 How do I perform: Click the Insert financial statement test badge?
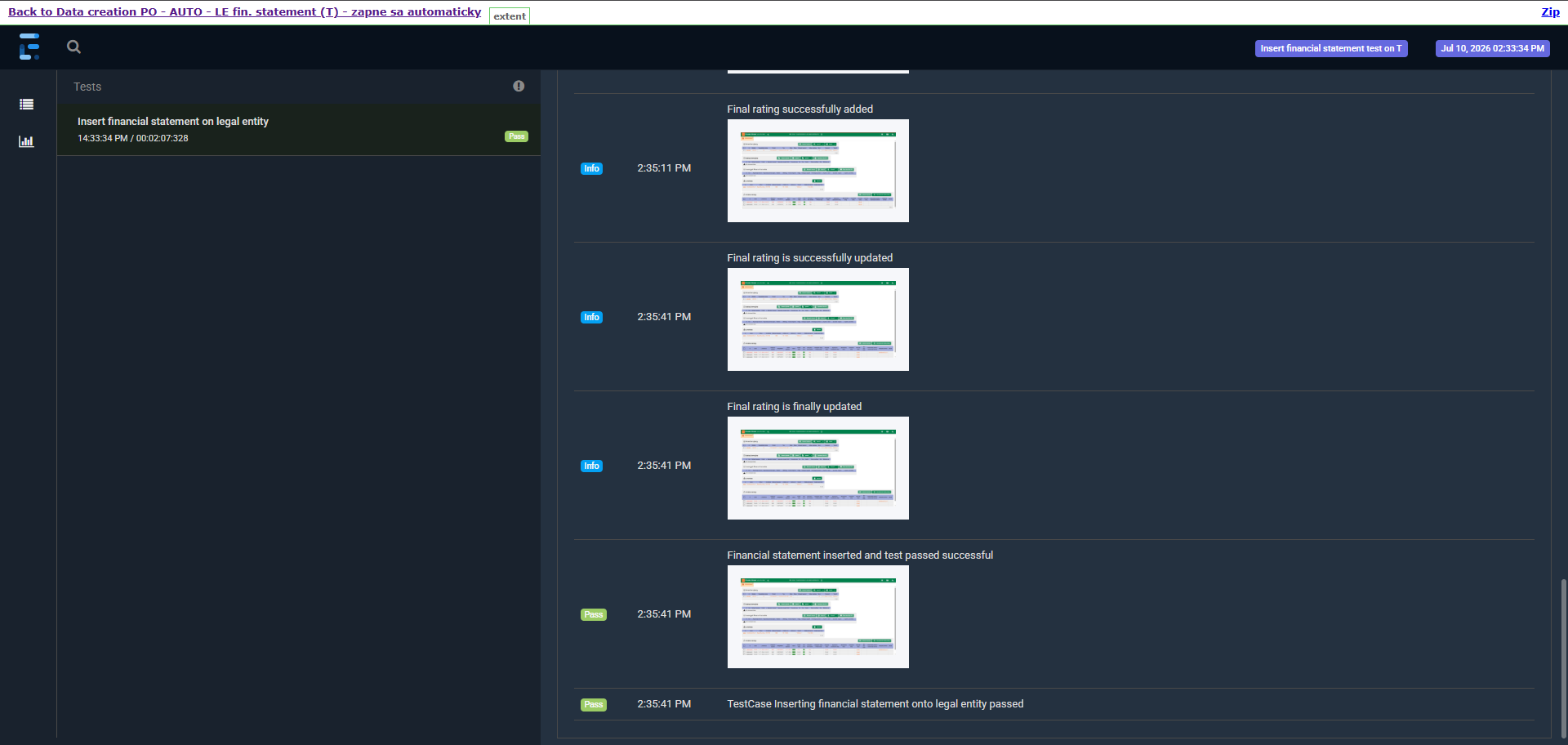(1331, 48)
